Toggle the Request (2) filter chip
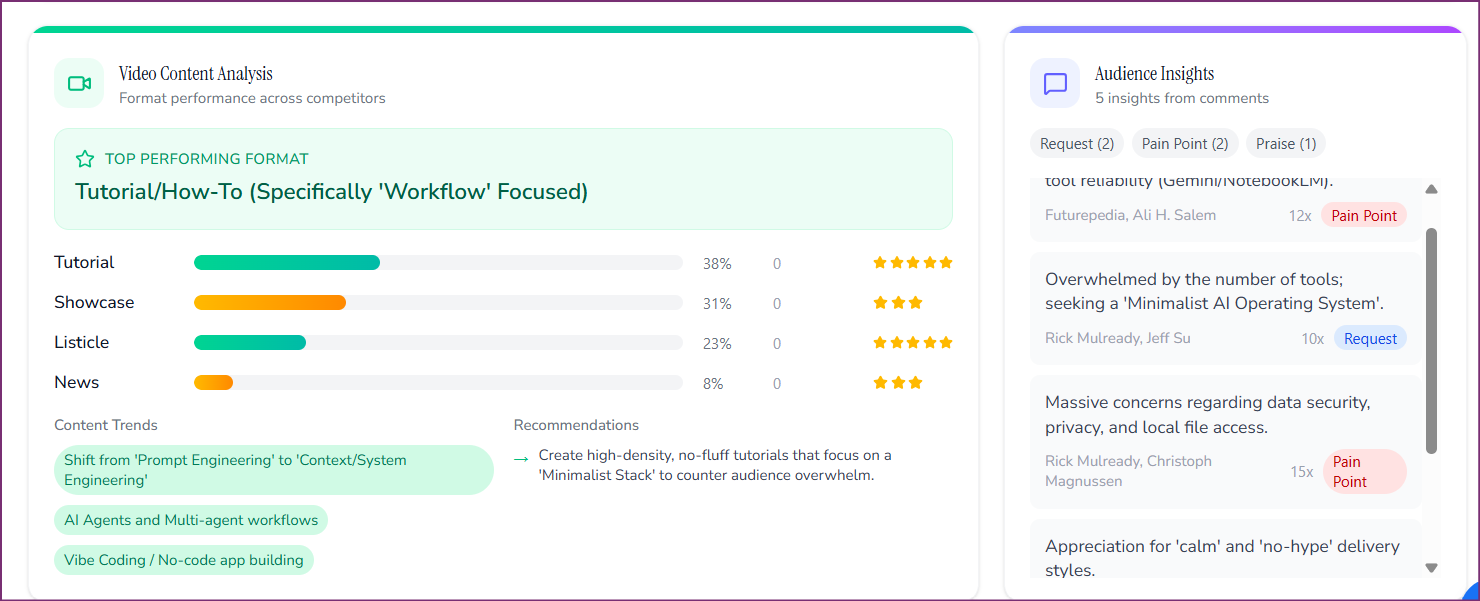 click(1076, 143)
